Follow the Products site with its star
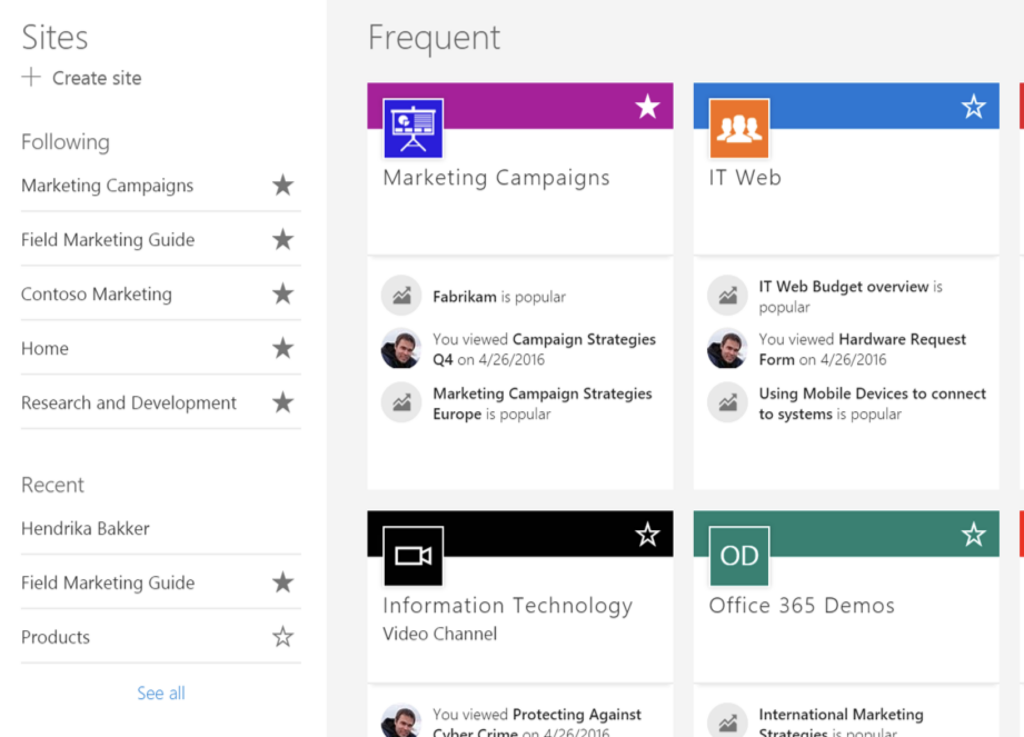 [x=283, y=636]
